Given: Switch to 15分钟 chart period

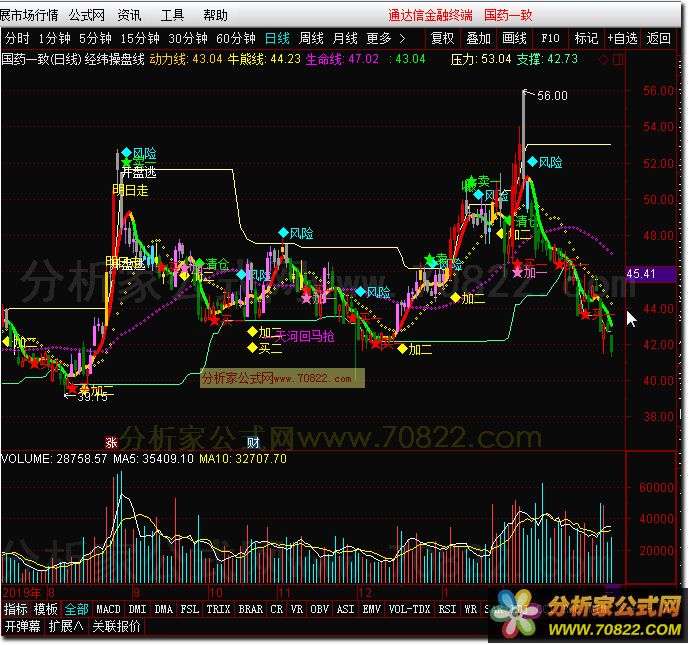Looking at the screenshot, I should coord(140,39).
